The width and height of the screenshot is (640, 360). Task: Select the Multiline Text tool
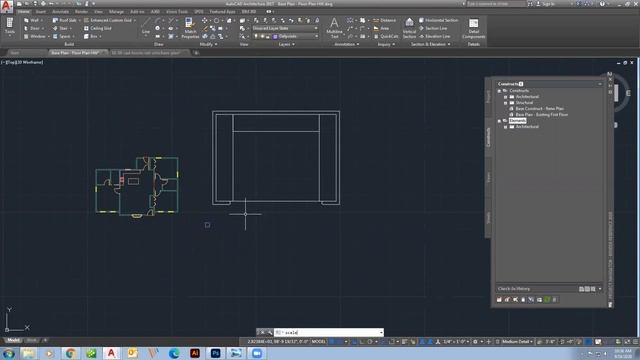pyautogui.click(x=334, y=28)
